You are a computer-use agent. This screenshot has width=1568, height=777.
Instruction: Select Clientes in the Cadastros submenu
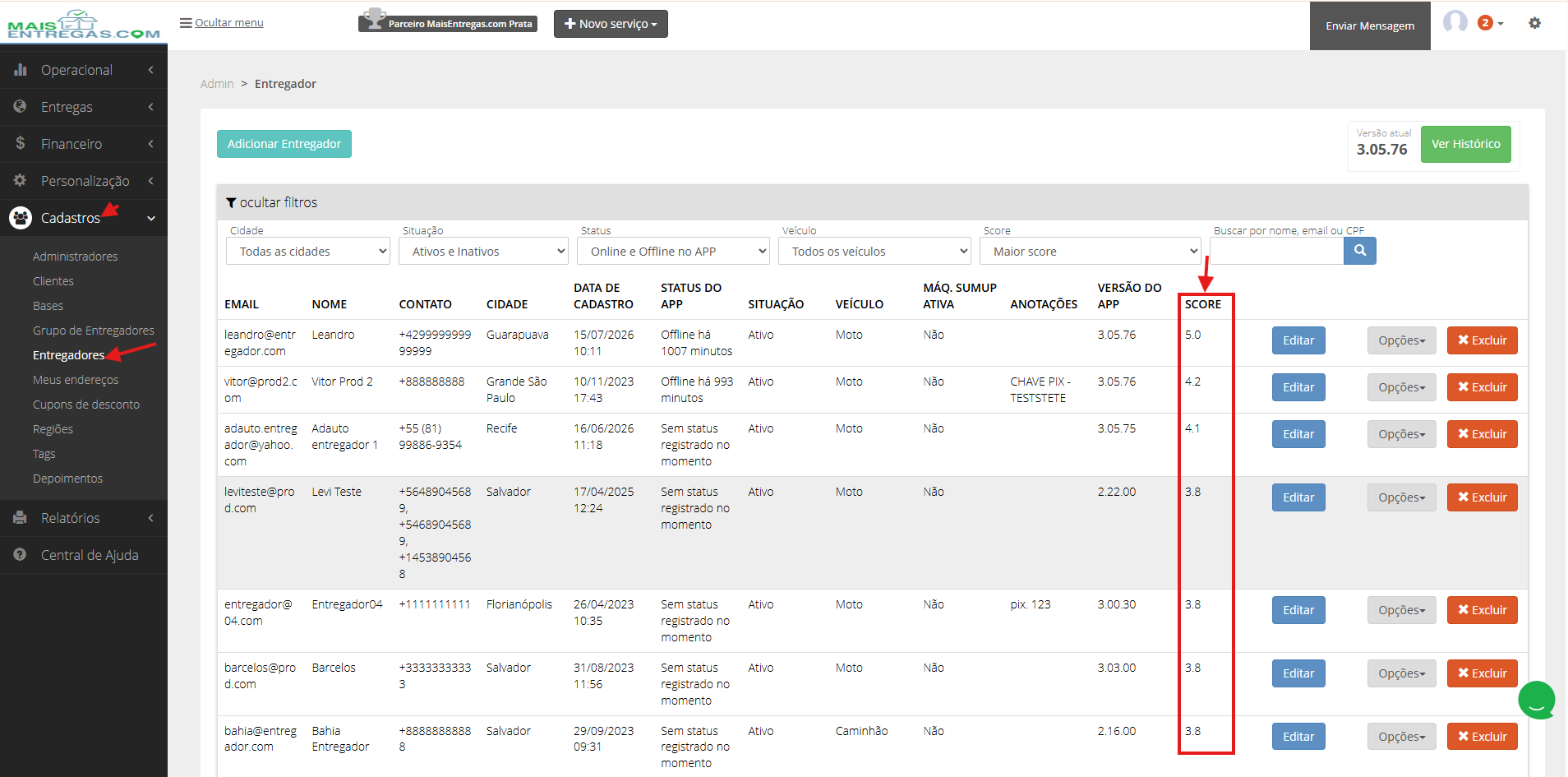point(53,281)
